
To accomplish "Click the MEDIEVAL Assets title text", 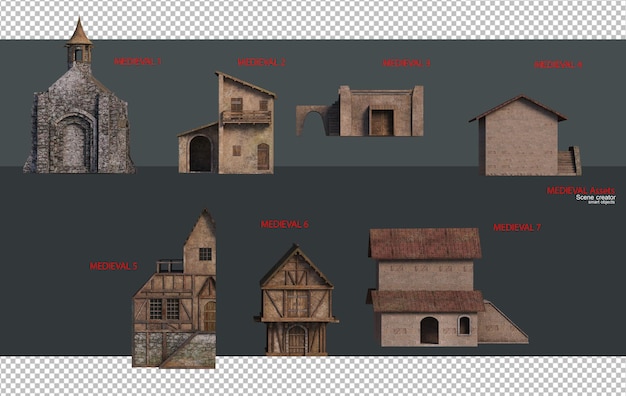I will 581,191.
